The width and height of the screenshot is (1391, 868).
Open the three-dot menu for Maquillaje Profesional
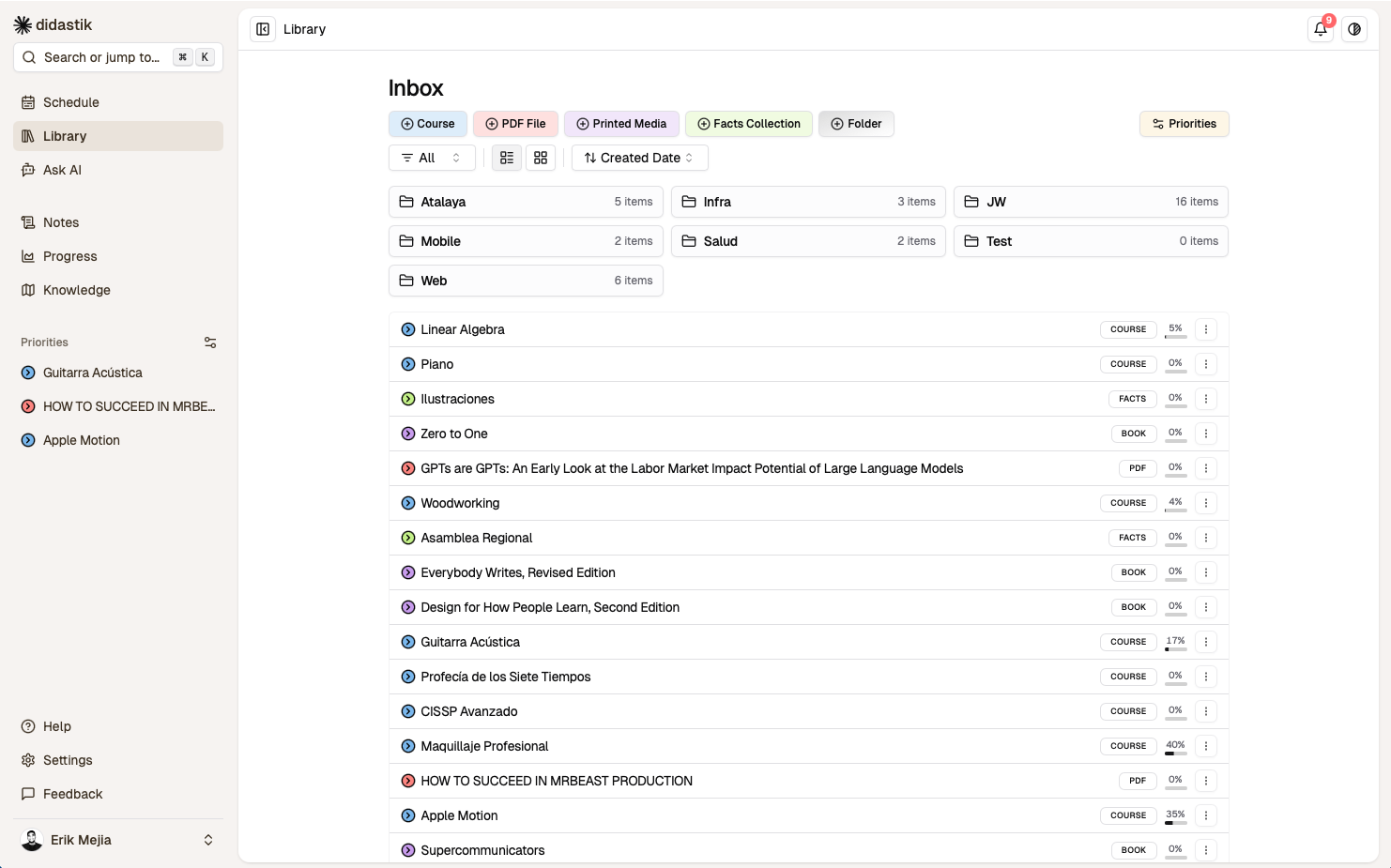1206,746
